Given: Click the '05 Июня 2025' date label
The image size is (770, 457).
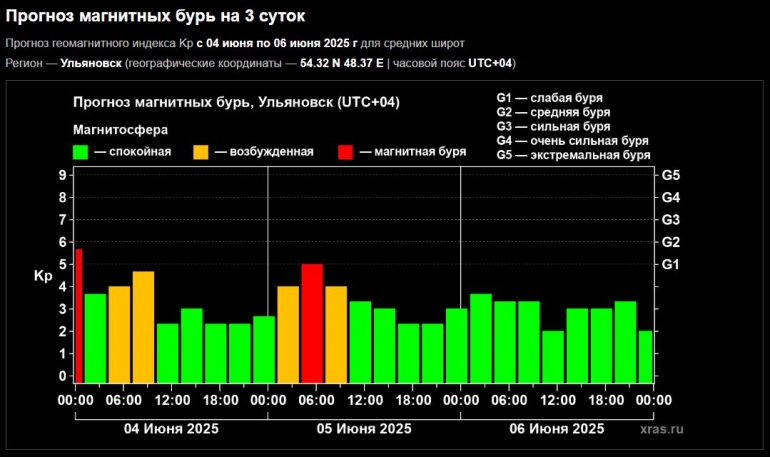Looking at the screenshot, I should pyautogui.click(x=363, y=428).
